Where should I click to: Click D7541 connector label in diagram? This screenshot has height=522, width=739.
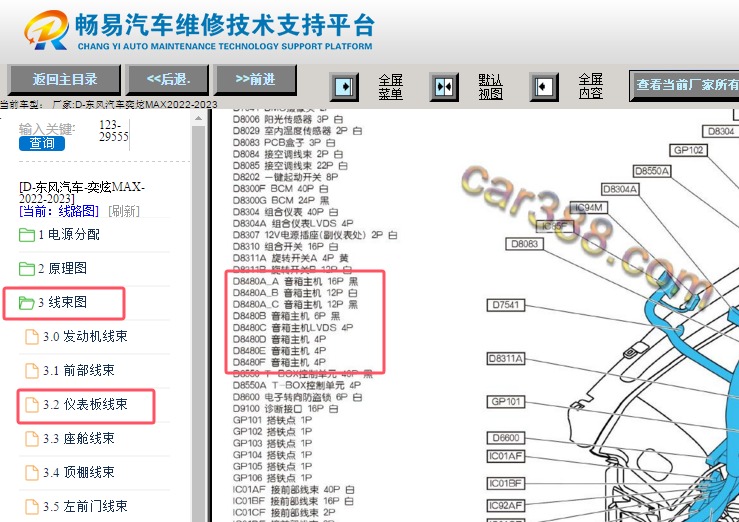[506, 305]
